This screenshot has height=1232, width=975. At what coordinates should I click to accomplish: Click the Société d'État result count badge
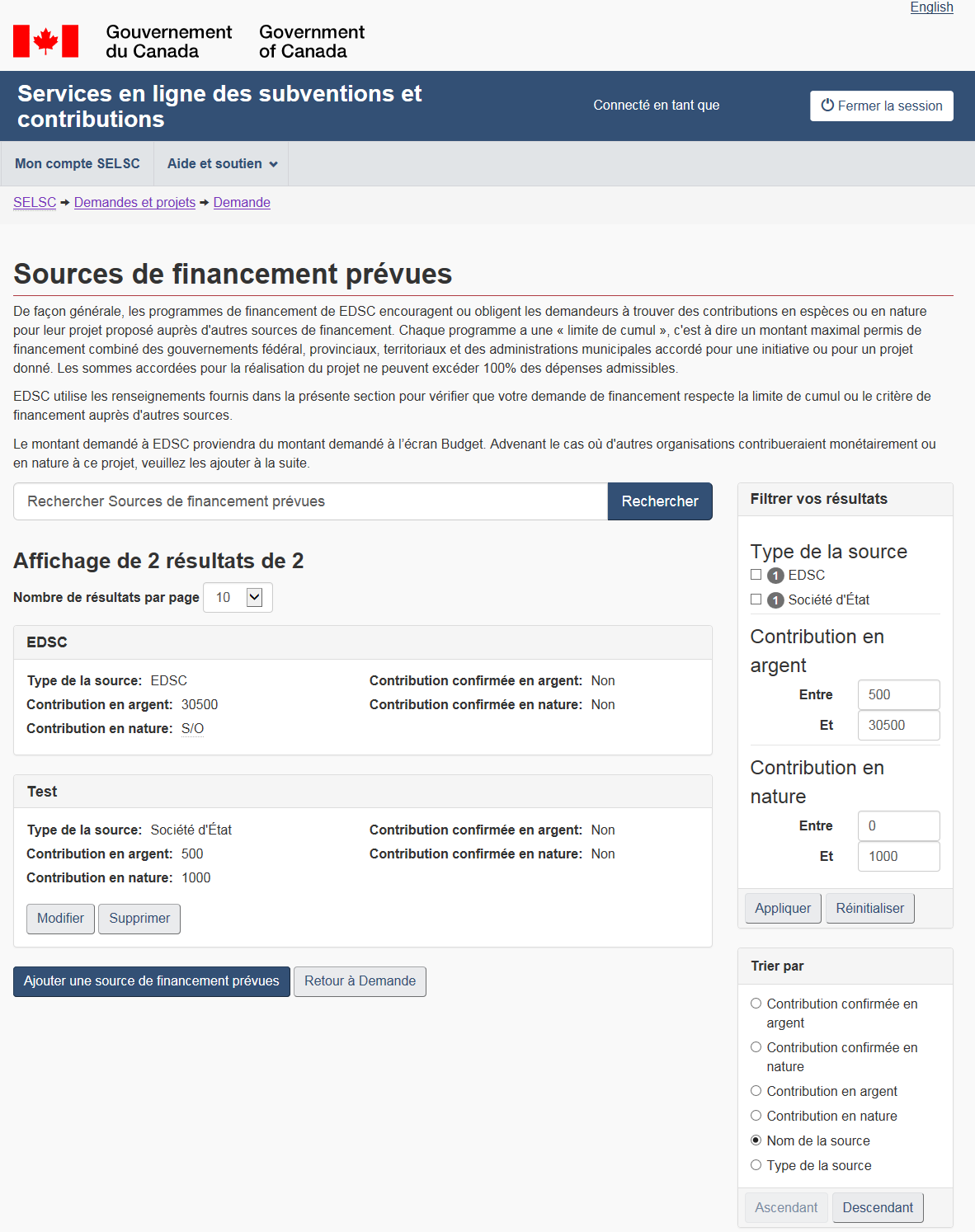(x=775, y=600)
